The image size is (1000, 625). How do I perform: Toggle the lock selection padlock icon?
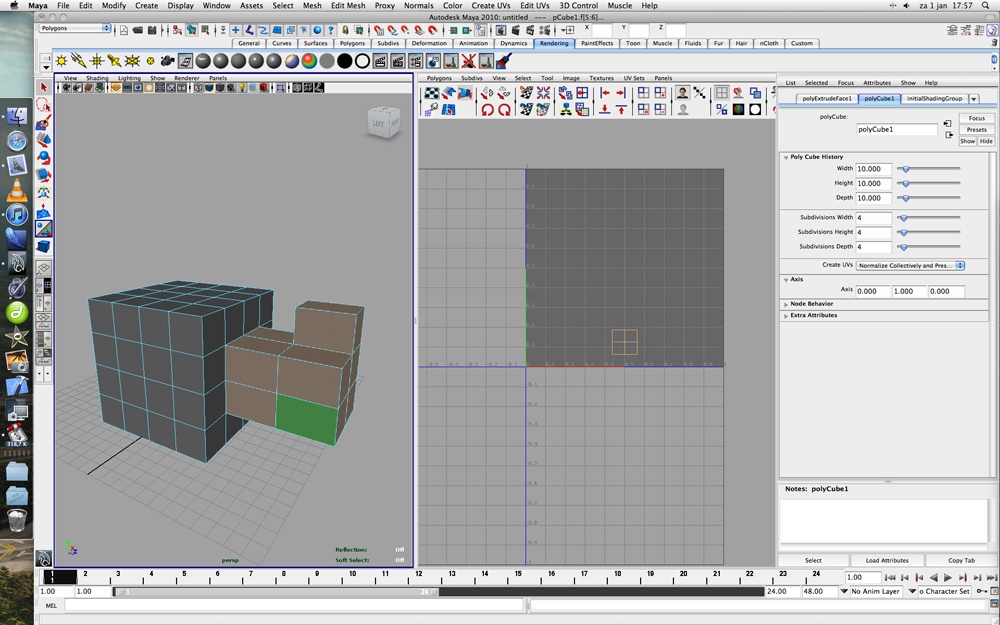[x=345, y=30]
